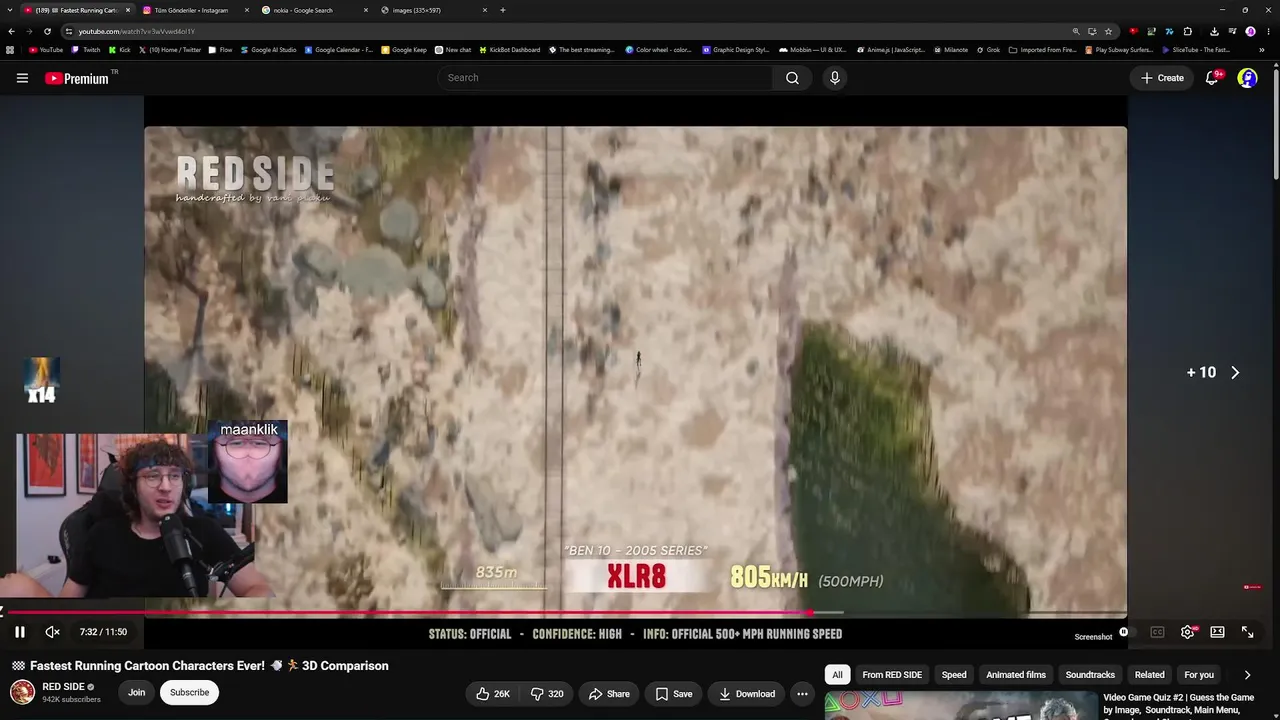Go back in browser history
Image resolution: width=1280 pixels, height=720 pixels.
pyautogui.click(x=11, y=31)
